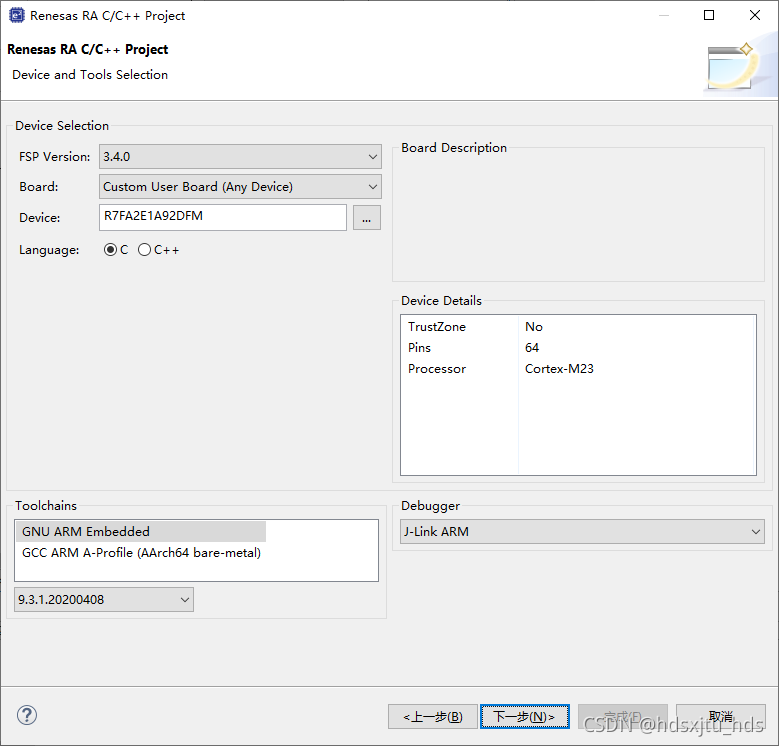The image size is (779, 746).
Task: Proceed with the 下一步(N) button
Action: [525, 717]
